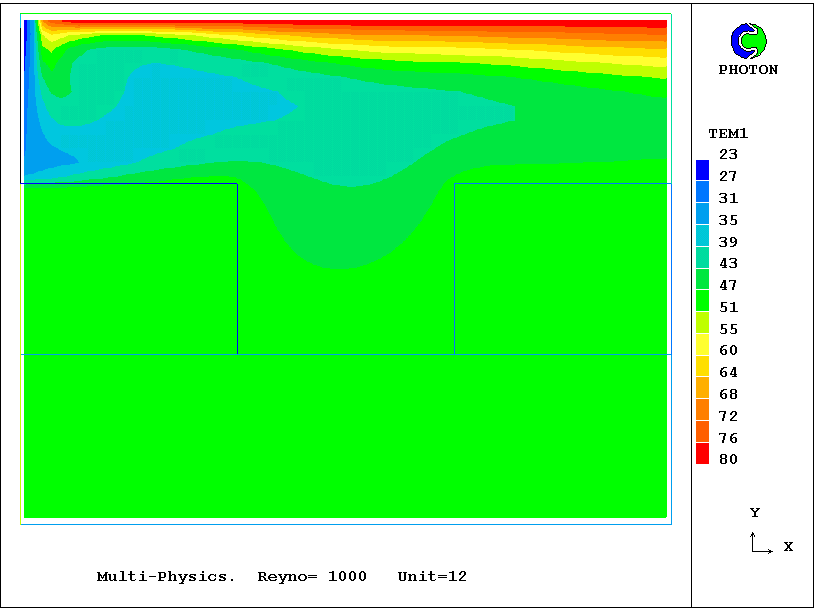Screen dimensions: 818x611
Task: Click the legend value 23
Action: pyautogui.click(x=728, y=154)
